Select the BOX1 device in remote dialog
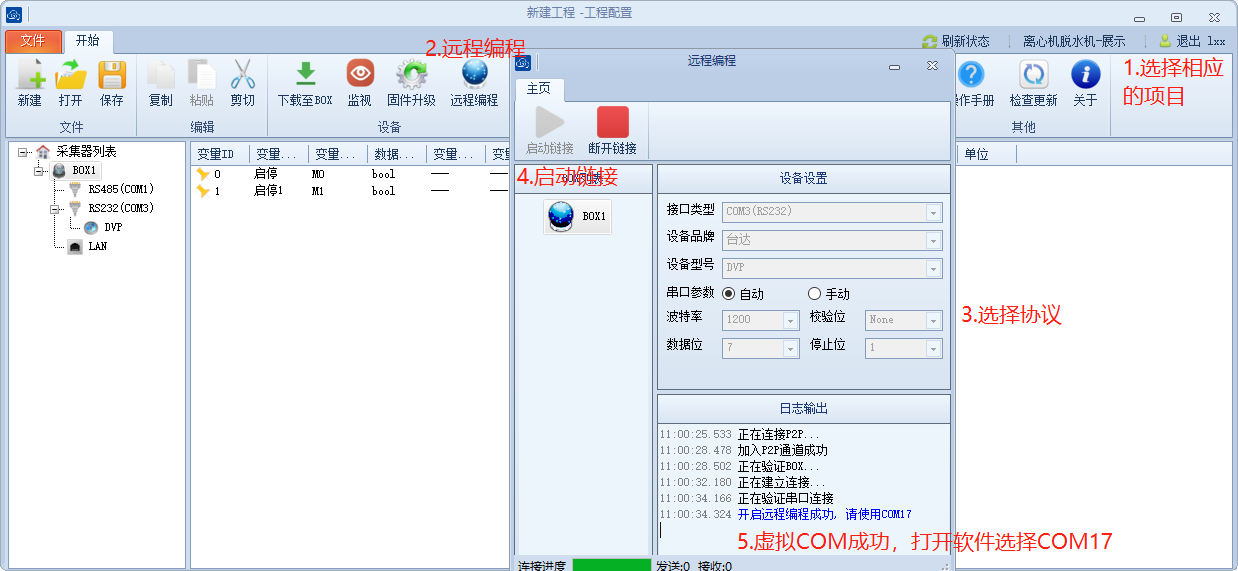Image resolution: width=1238 pixels, height=571 pixels. pyautogui.click(x=577, y=216)
